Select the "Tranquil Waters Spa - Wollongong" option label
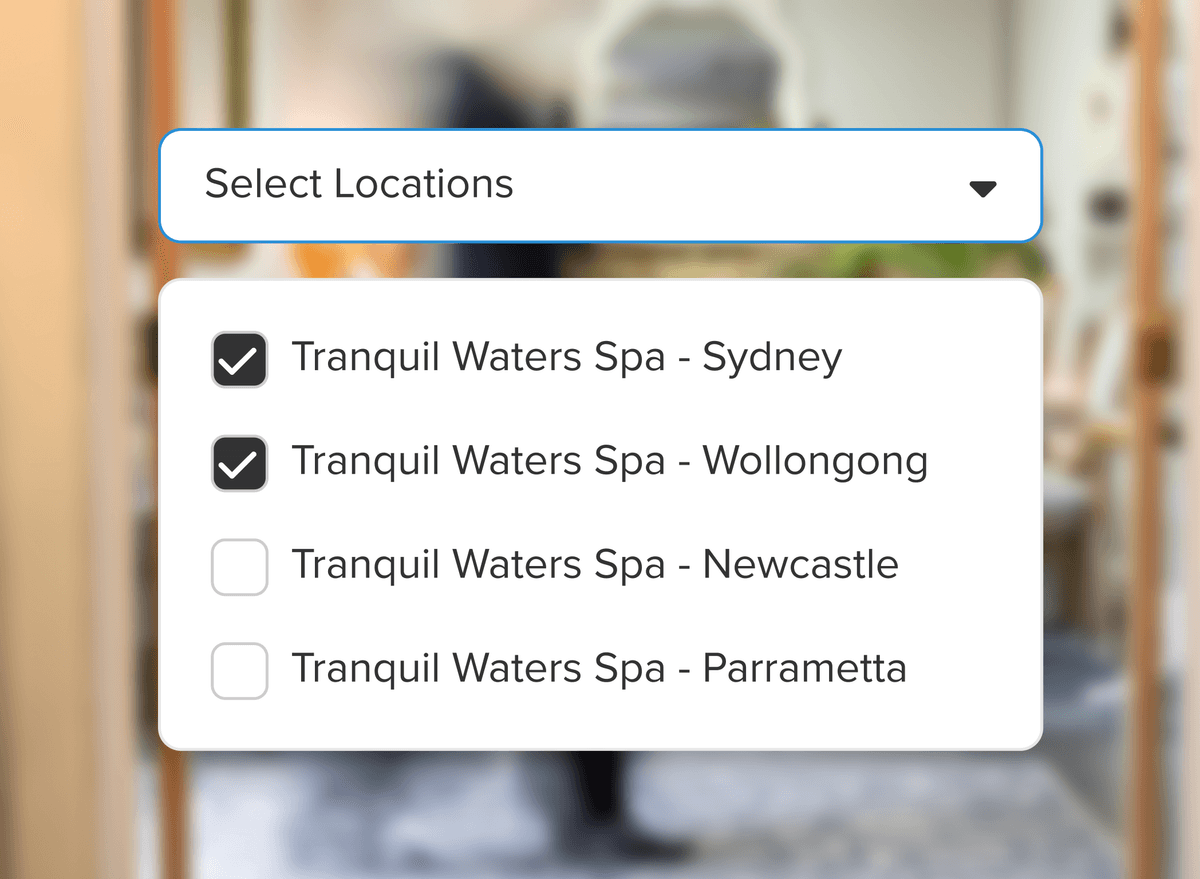This screenshot has width=1200, height=879. tap(609, 461)
